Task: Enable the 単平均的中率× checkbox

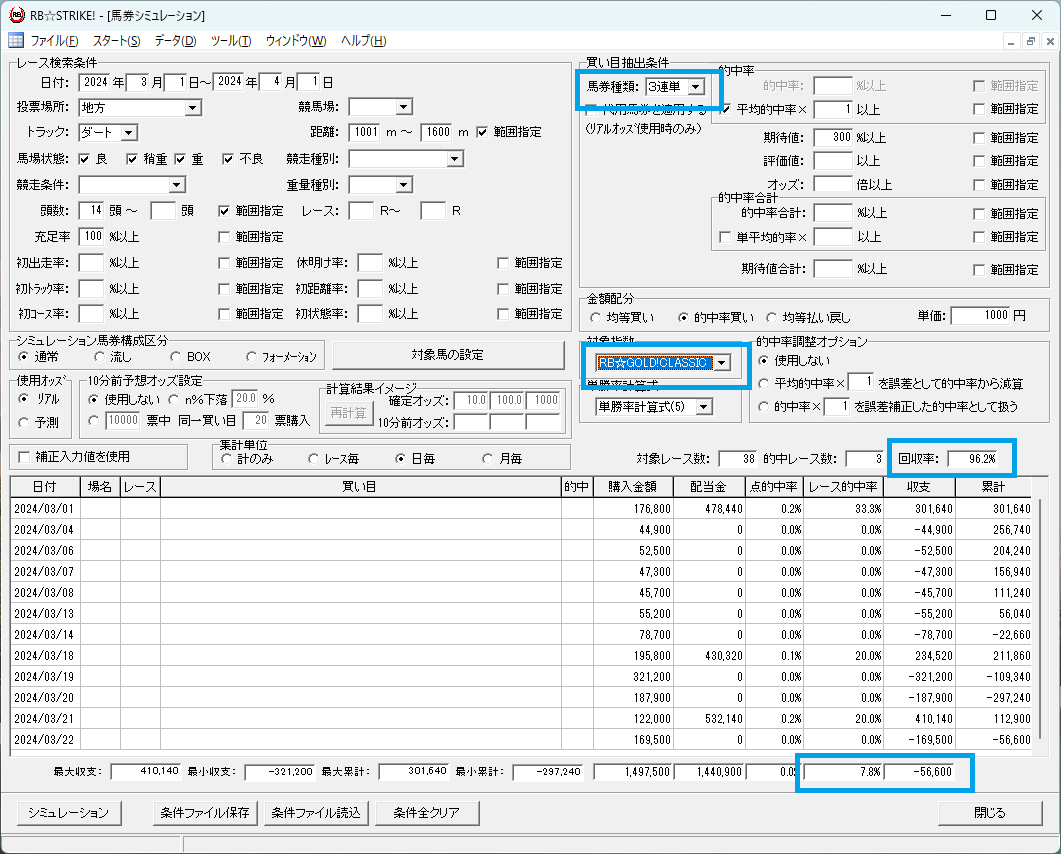Action: pos(725,238)
